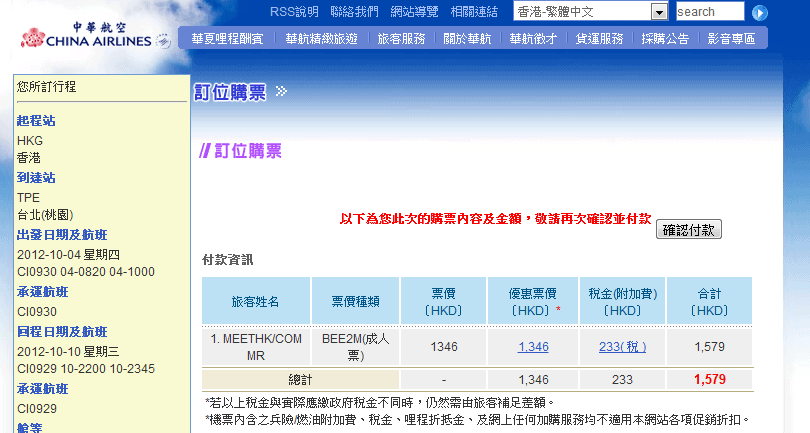Click the arrows icon beside 訂位購票 heading
The width and height of the screenshot is (810, 433).
point(281,92)
